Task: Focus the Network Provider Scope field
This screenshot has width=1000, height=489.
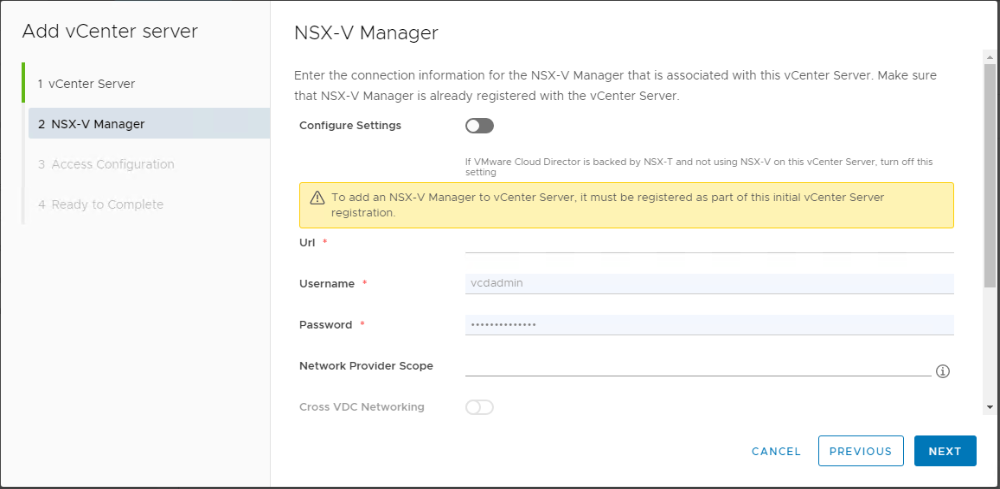Action: [698, 366]
